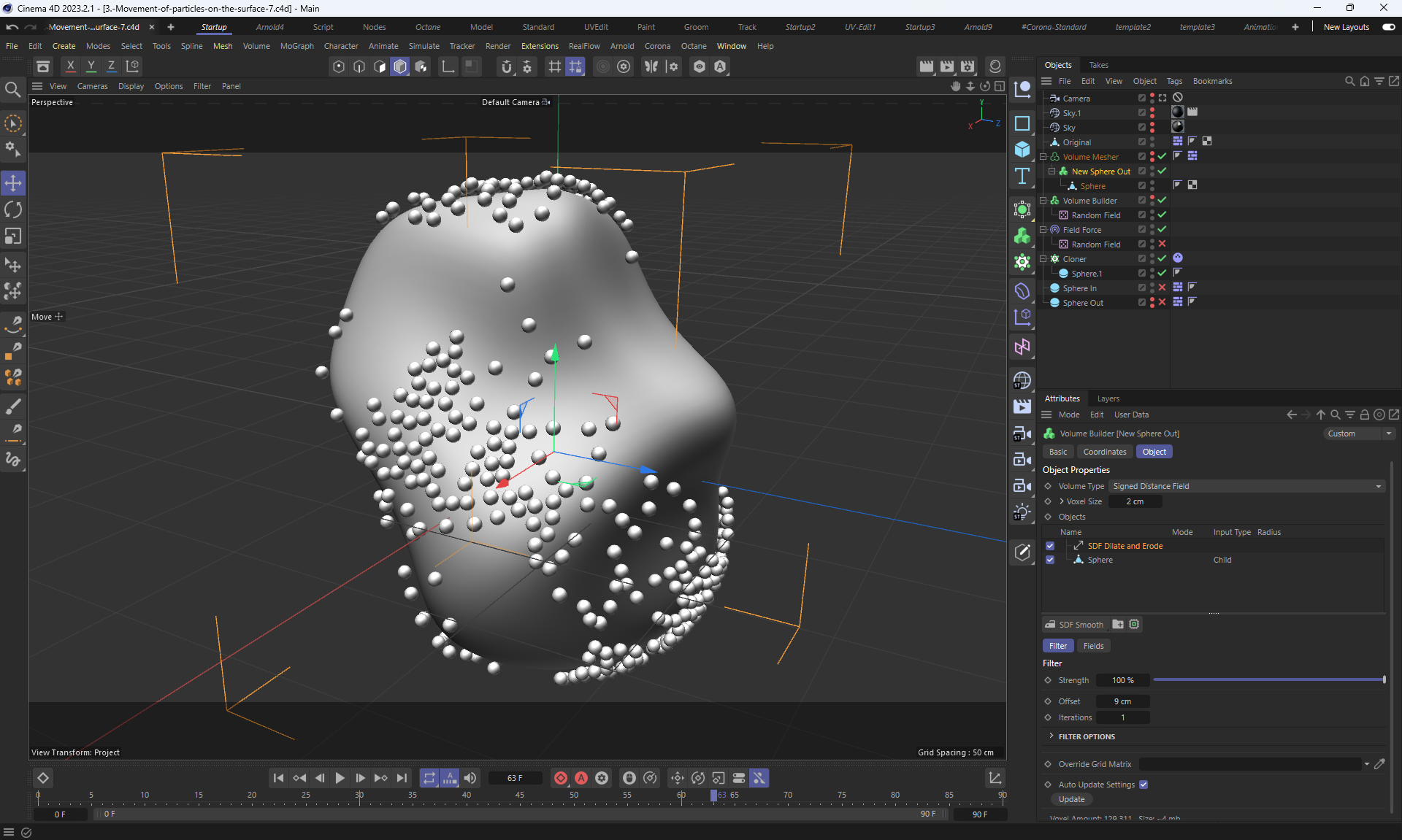1402x840 pixels.
Task: Click the cube primitive icon
Action: pos(1022,150)
